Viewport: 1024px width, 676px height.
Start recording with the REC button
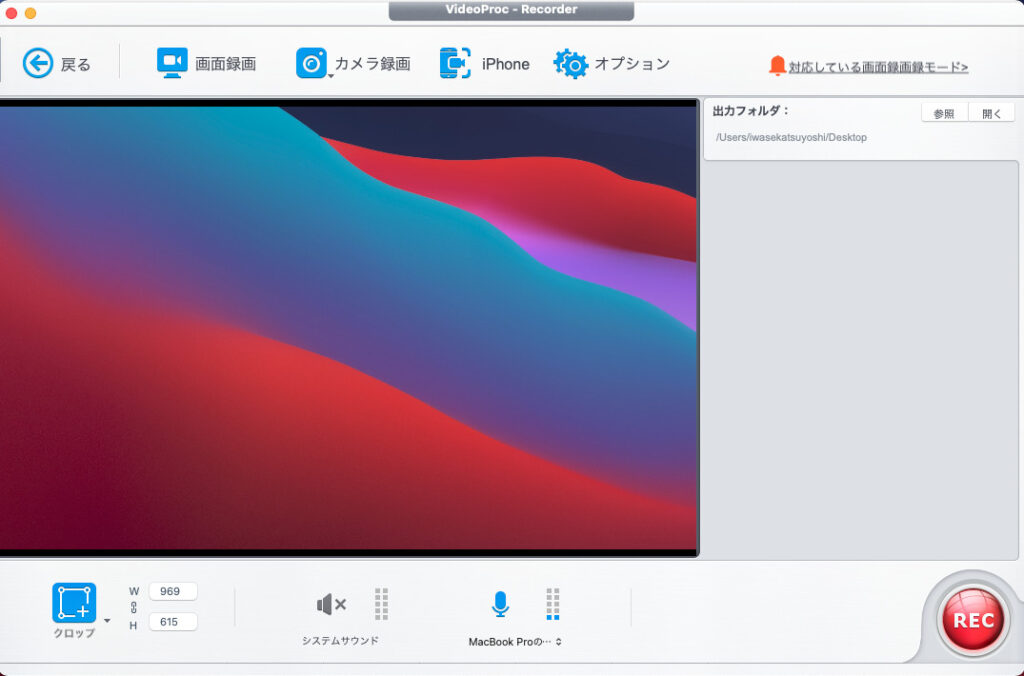(x=972, y=620)
